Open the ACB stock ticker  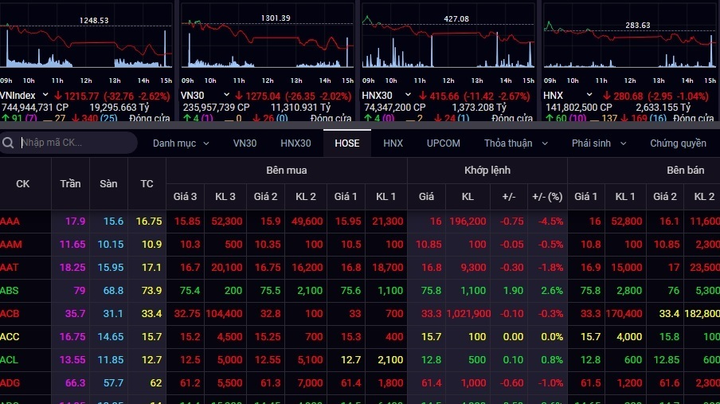click(10, 313)
